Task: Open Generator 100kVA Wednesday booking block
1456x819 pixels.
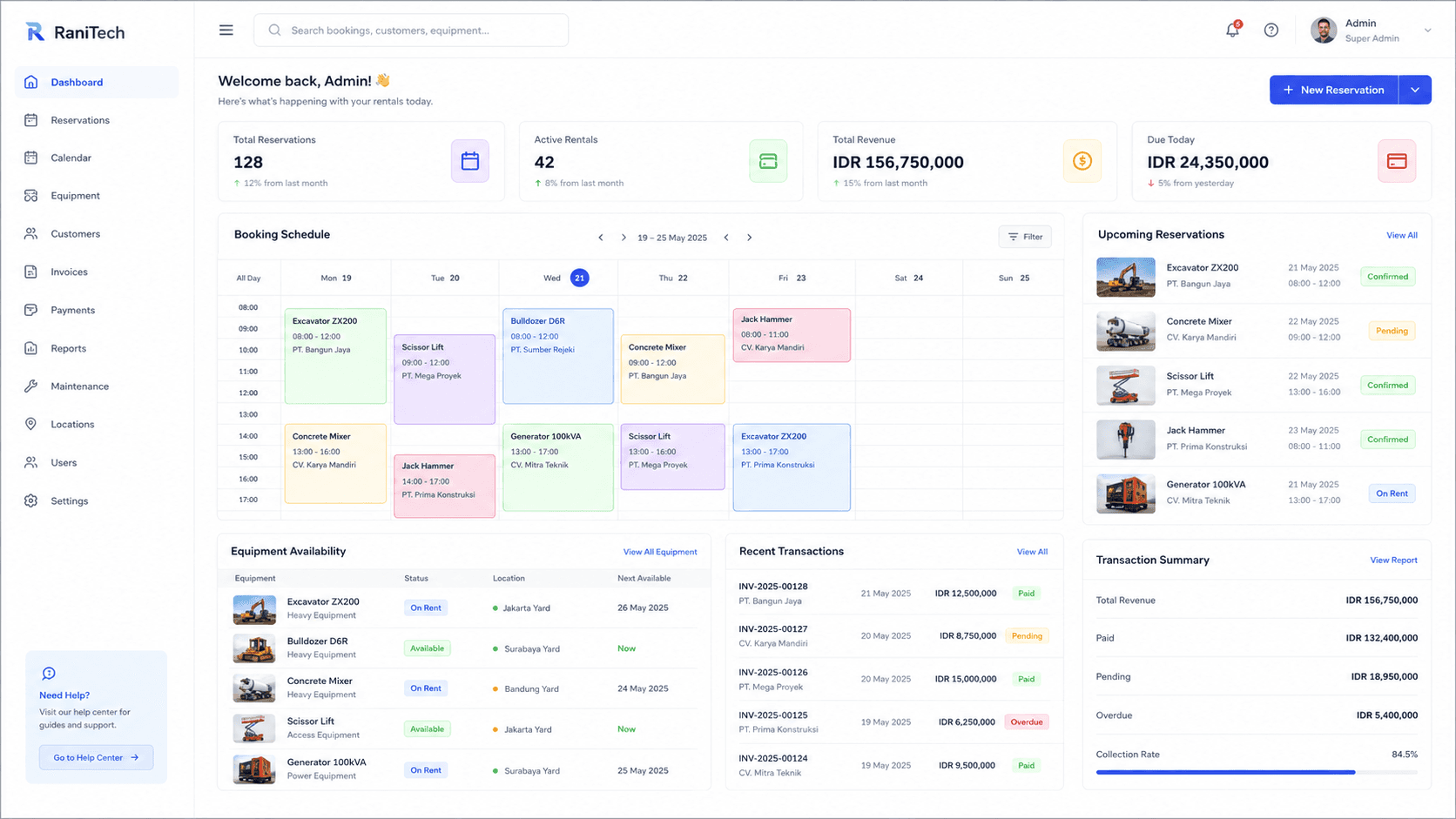Action: [558, 467]
